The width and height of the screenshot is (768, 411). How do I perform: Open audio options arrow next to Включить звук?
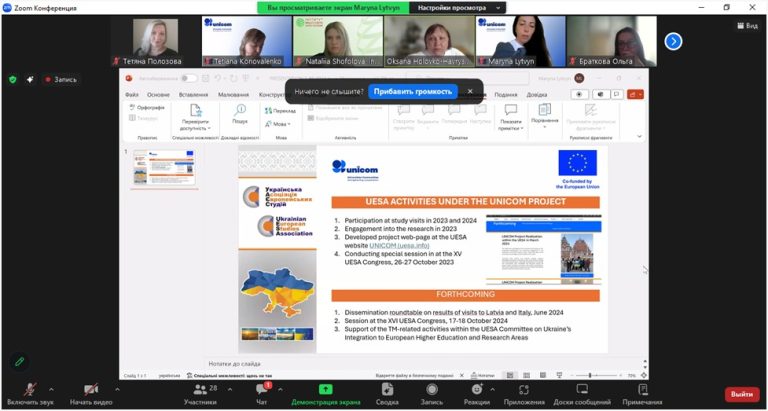[x=51, y=389]
